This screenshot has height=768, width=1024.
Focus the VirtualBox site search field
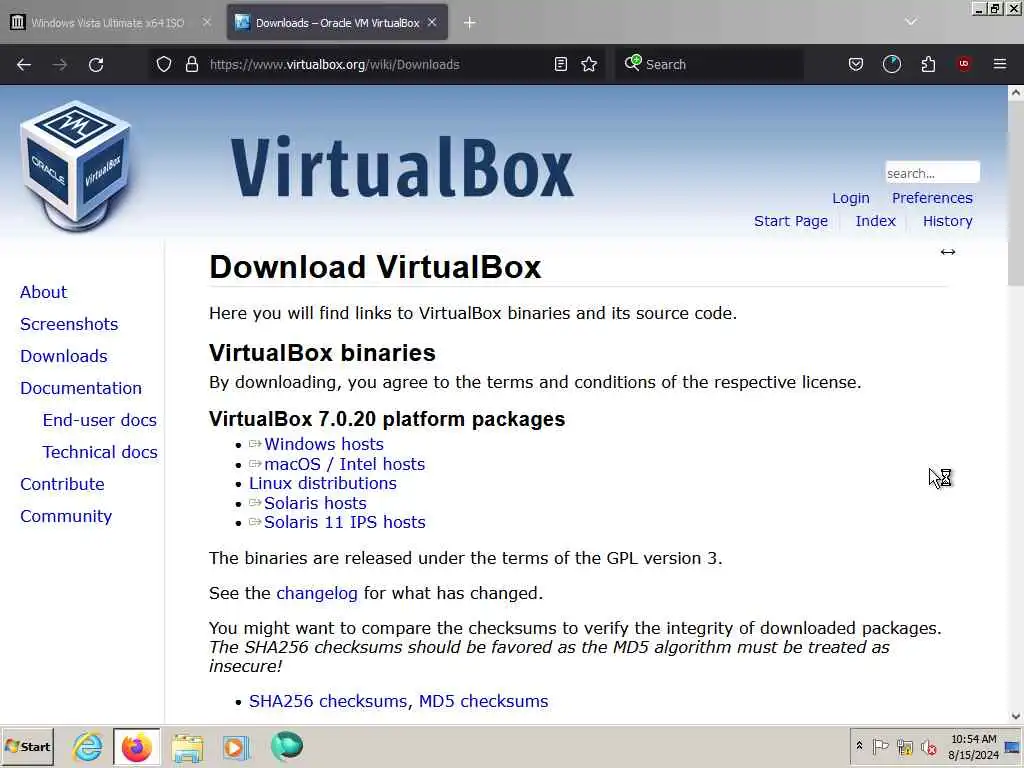932,173
